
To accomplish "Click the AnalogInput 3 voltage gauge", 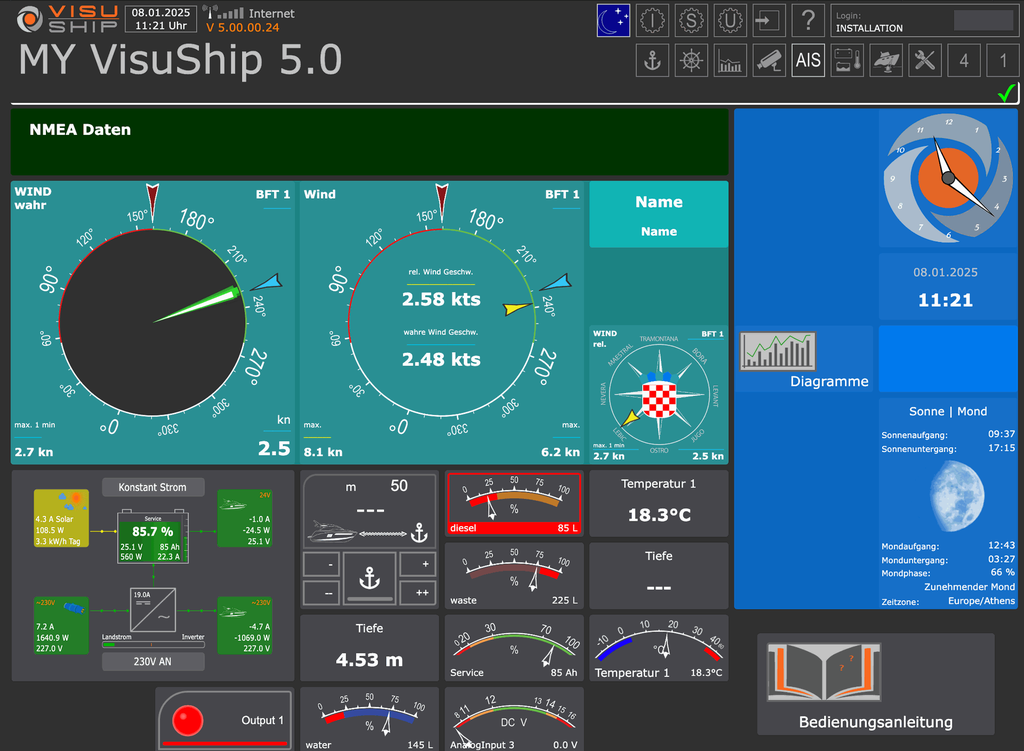I will pos(514,718).
